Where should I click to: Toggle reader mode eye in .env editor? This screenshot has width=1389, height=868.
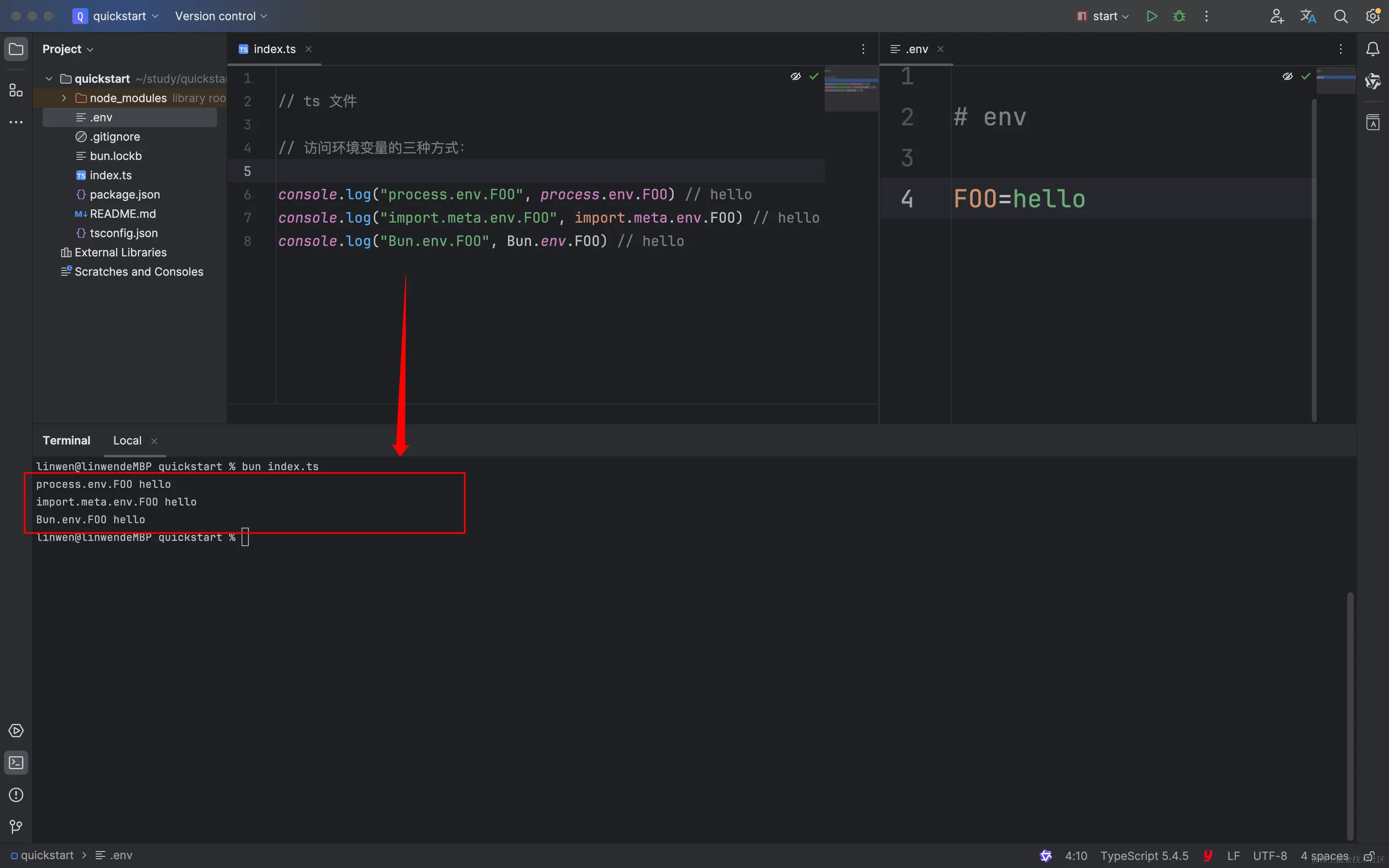[1287, 76]
